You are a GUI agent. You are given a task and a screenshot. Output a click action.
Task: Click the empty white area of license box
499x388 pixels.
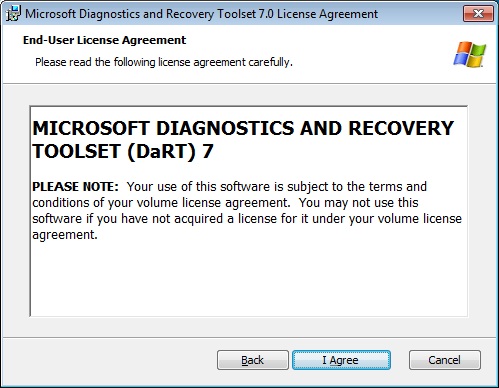click(x=249, y=280)
